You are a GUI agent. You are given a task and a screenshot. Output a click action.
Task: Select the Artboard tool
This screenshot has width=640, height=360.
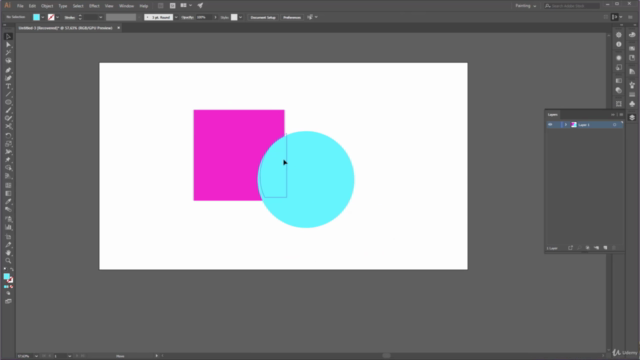[x=8, y=237]
